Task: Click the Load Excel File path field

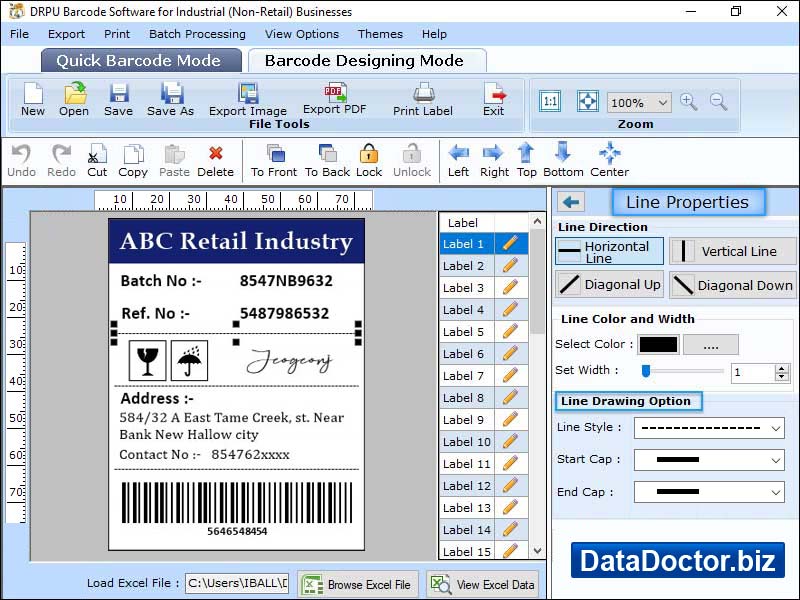Action: 237,583
